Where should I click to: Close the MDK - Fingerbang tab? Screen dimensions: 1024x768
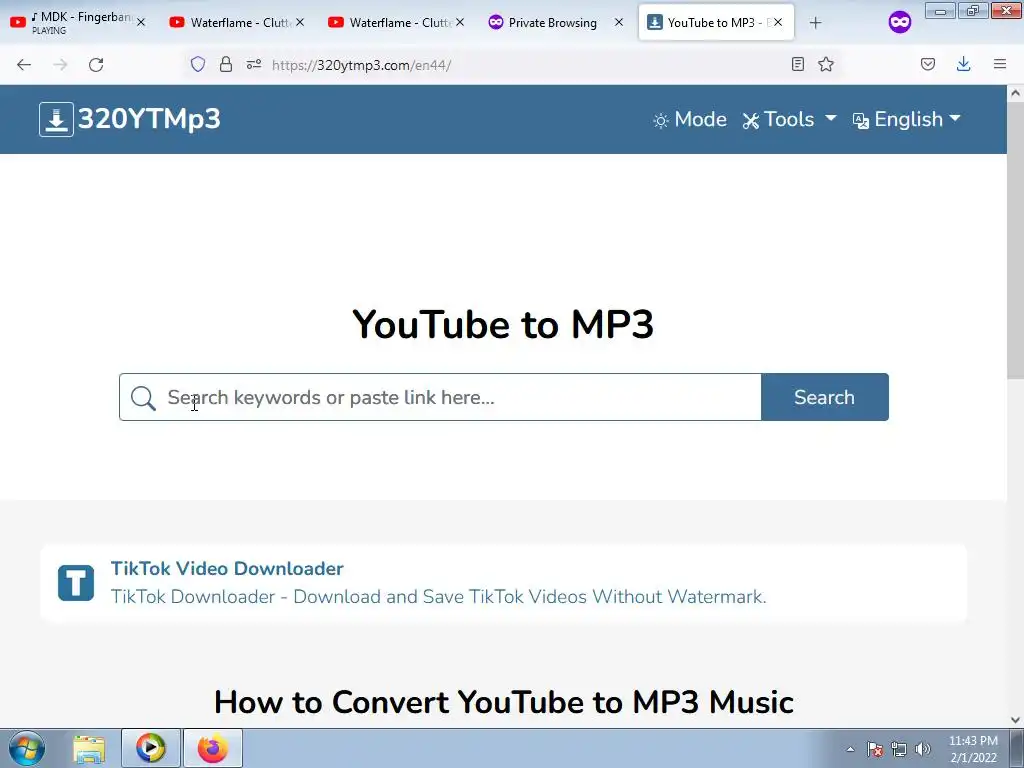pos(141,22)
